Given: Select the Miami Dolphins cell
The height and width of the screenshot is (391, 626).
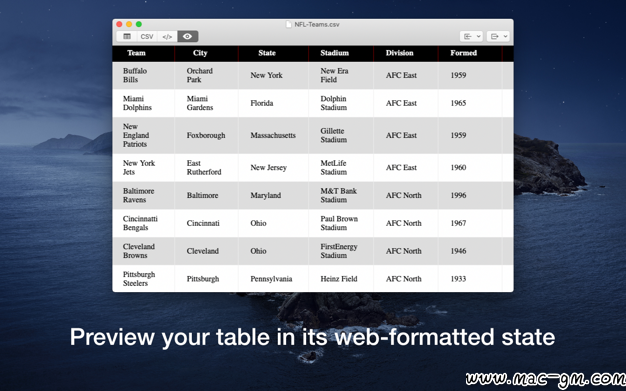Looking at the screenshot, I should pyautogui.click(x=143, y=103).
